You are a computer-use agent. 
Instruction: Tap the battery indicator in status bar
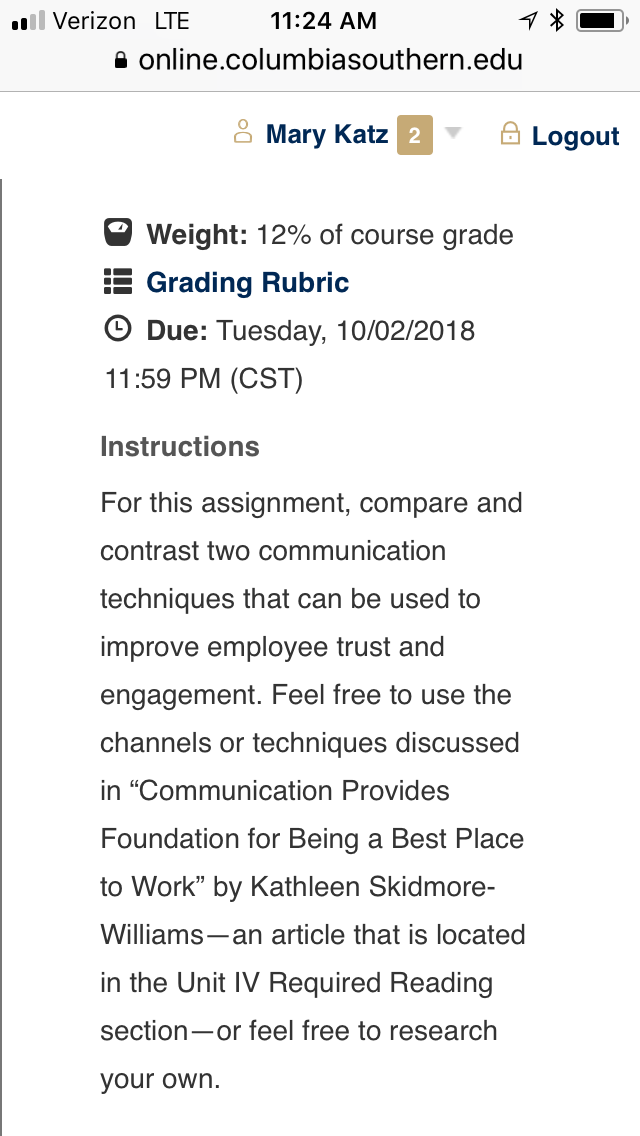(602, 21)
